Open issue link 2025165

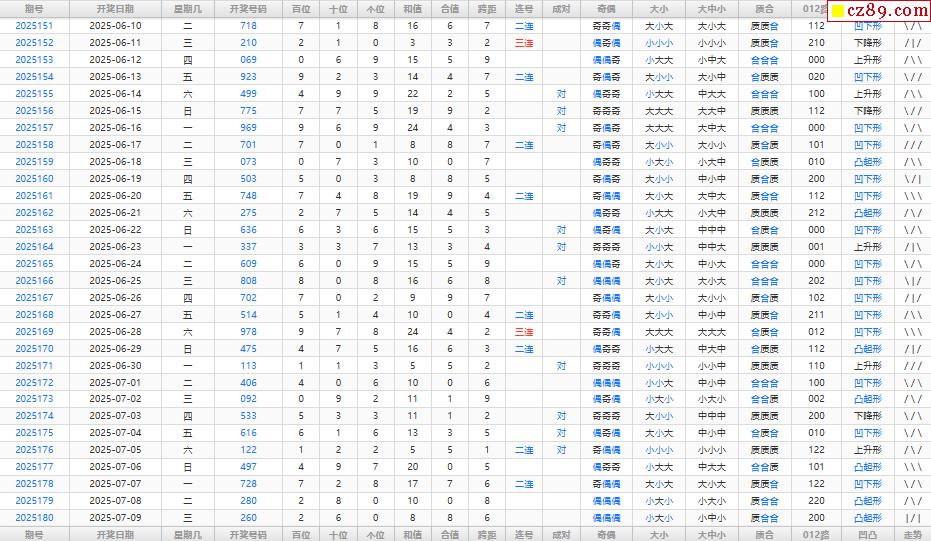(x=34, y=264)
